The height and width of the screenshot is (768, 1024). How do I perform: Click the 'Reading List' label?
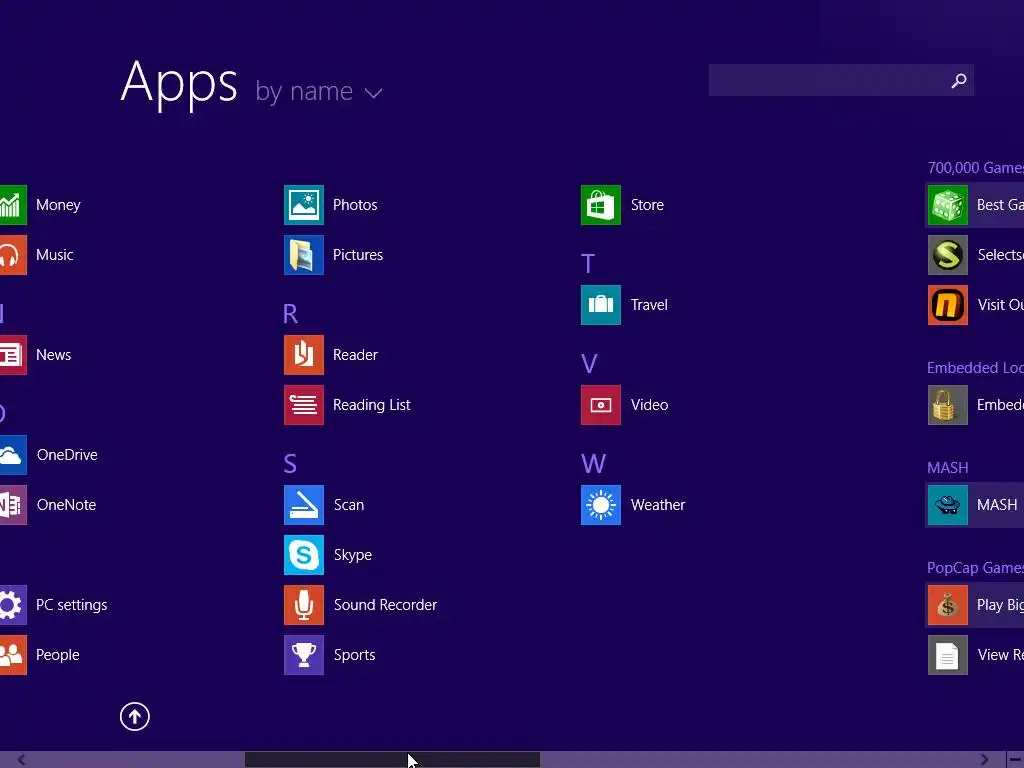coord(372,405)
